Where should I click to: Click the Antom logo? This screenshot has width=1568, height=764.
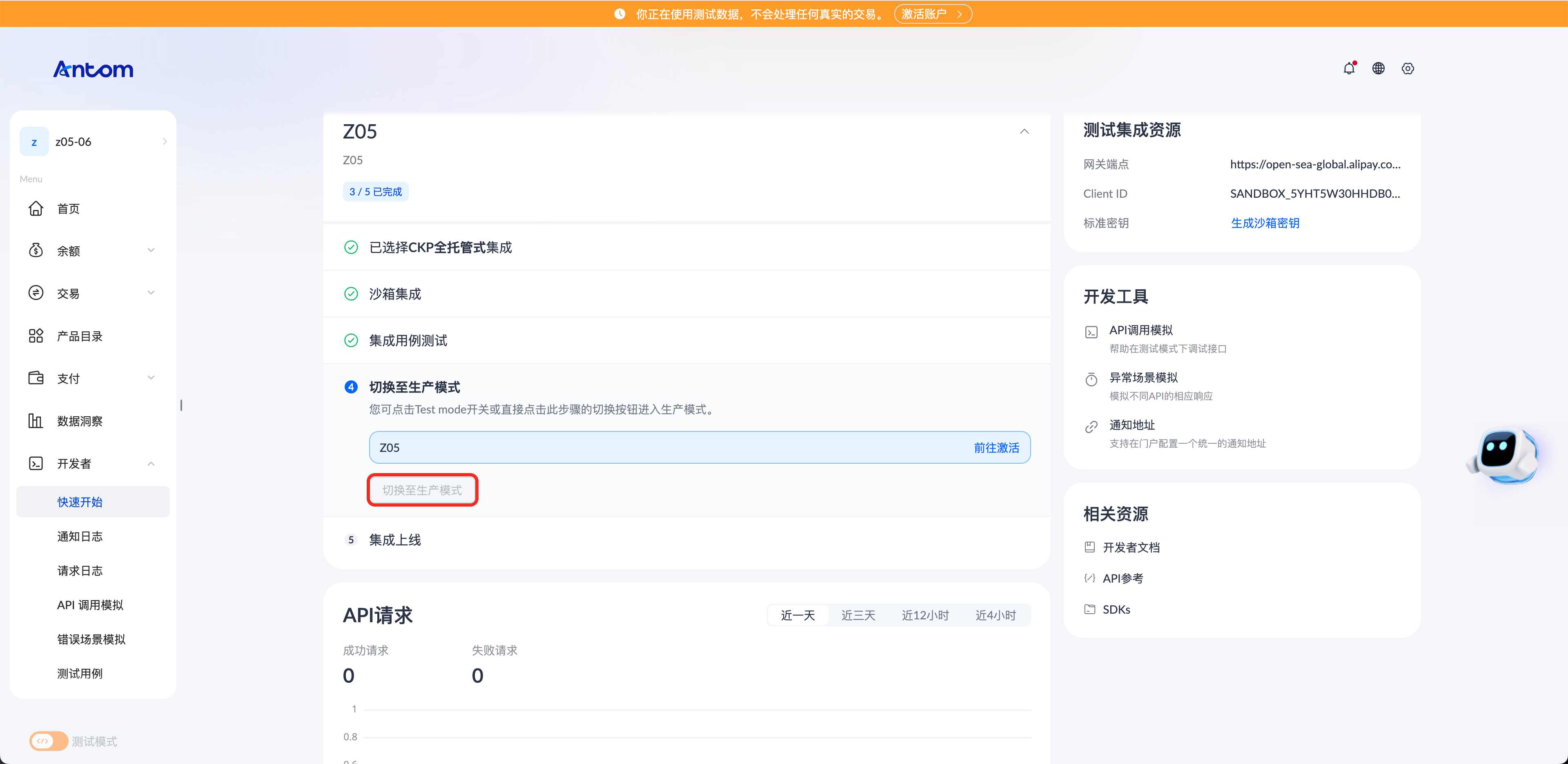click(x=93, y=69)
